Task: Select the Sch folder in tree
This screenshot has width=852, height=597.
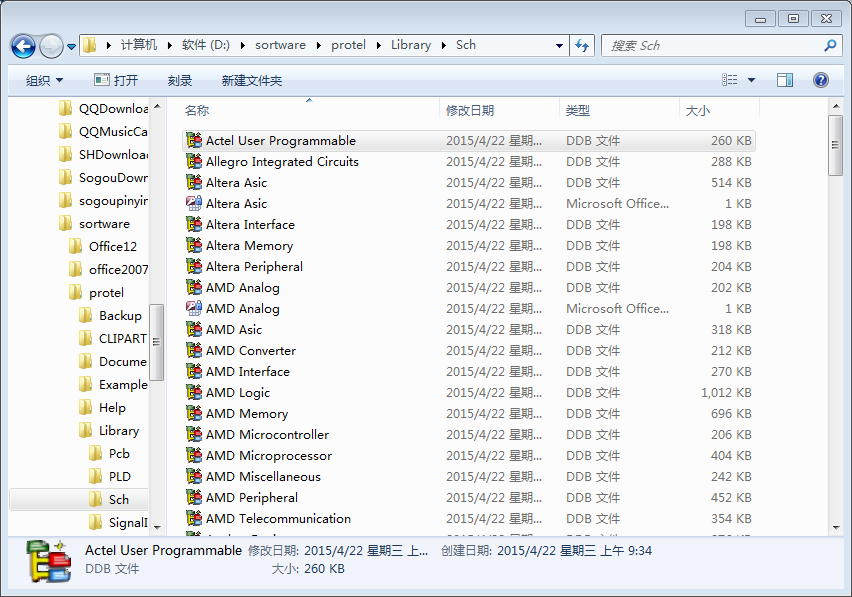Action: pos(109,500)
